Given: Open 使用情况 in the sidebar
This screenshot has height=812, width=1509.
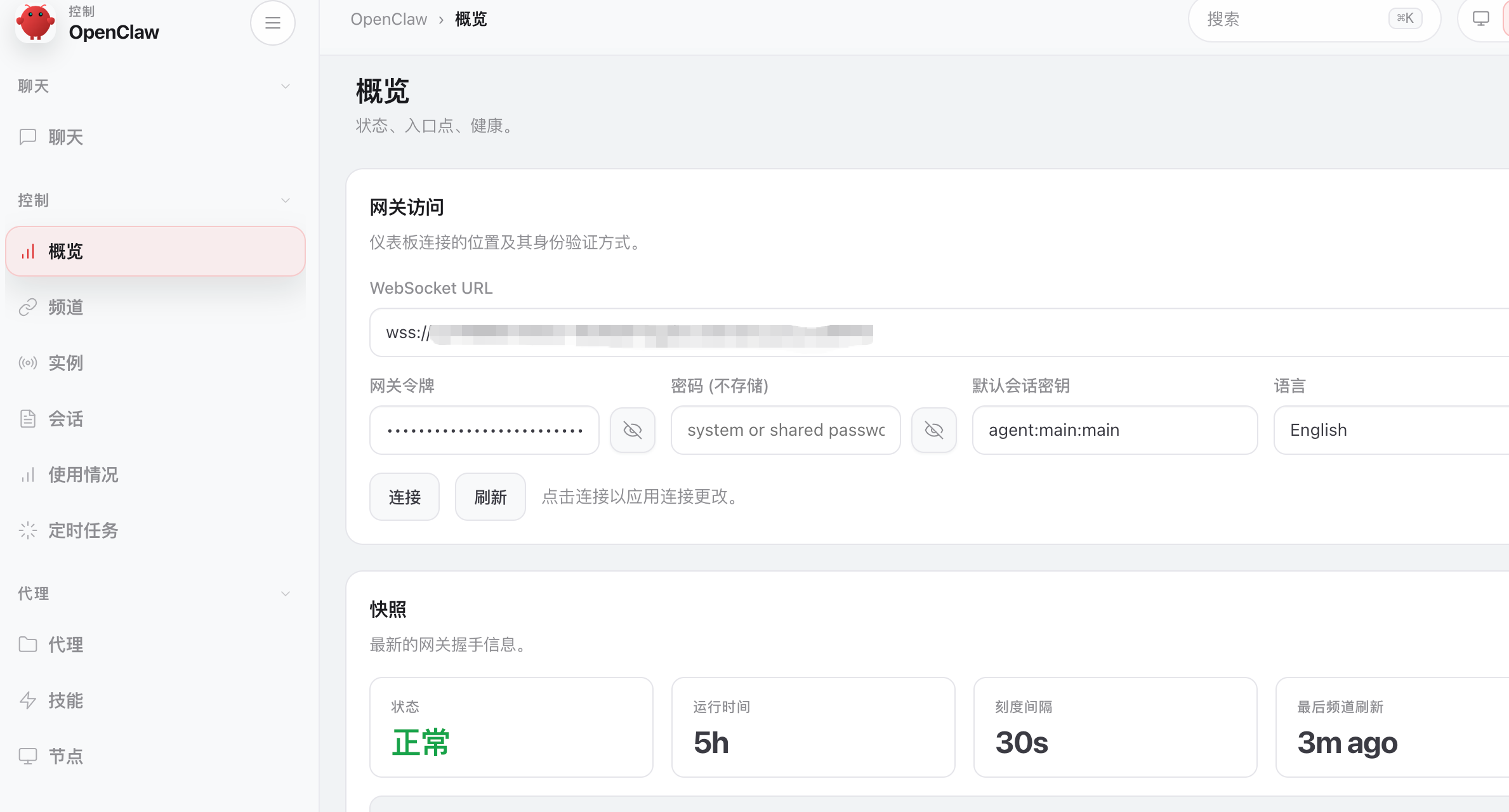Looking at the screenshot, I should coord(83,475).
